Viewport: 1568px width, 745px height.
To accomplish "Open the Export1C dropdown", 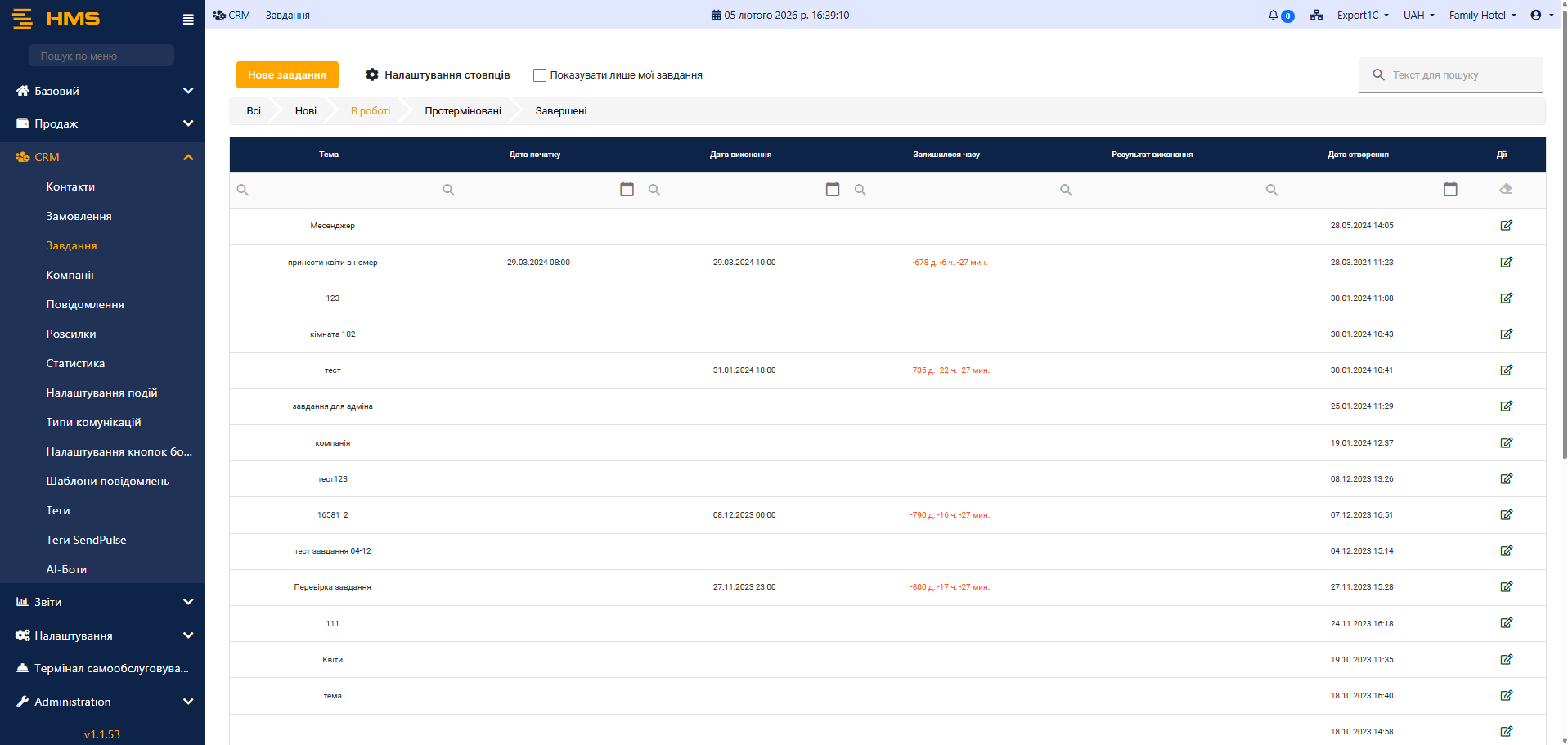I will click(x=1362, y=16).
